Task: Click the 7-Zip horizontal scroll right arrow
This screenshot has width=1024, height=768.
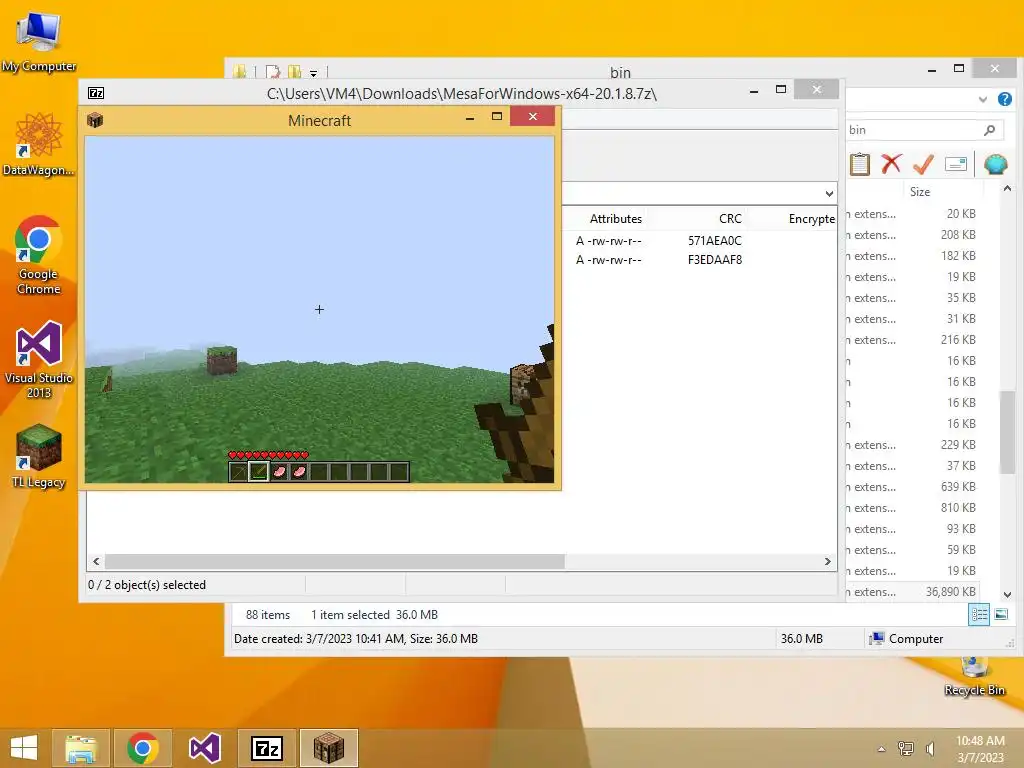Action: 827,562
